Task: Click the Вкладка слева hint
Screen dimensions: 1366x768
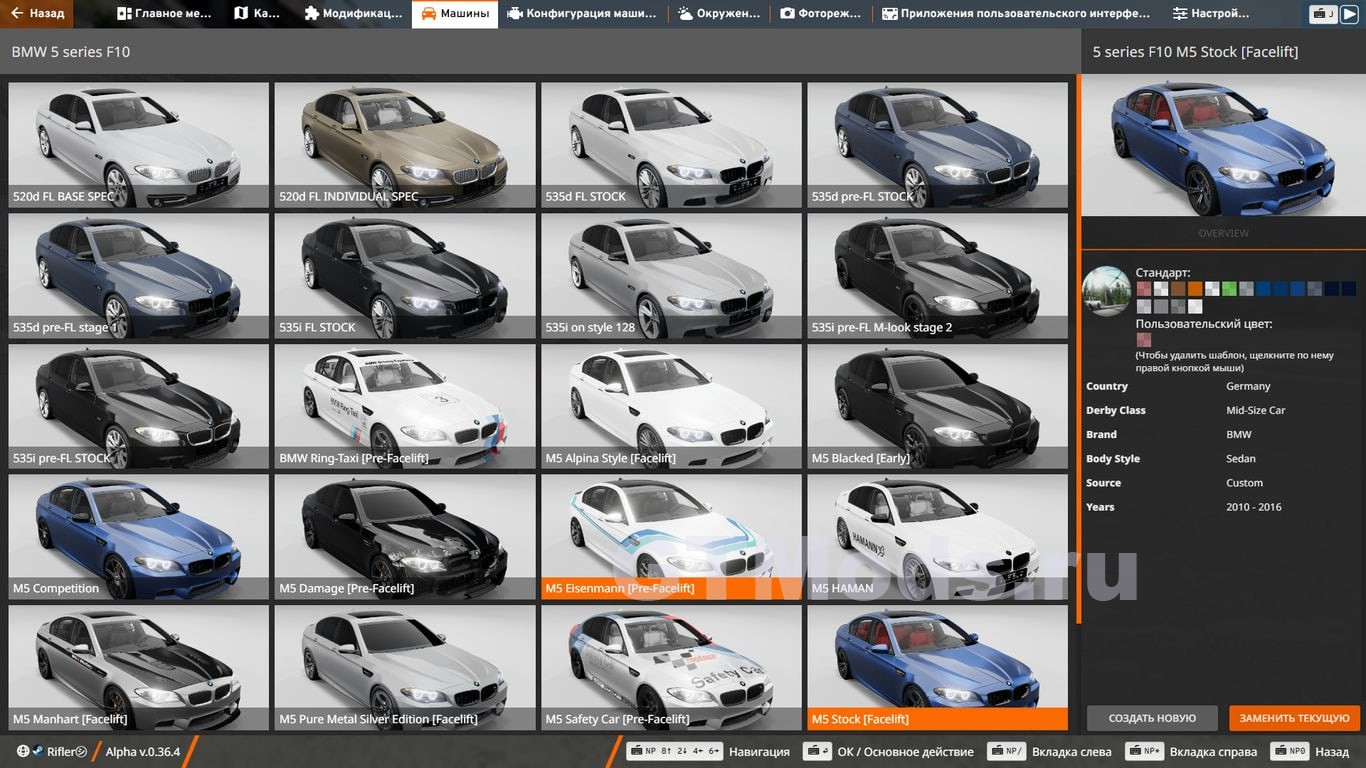Action: 1049,751
